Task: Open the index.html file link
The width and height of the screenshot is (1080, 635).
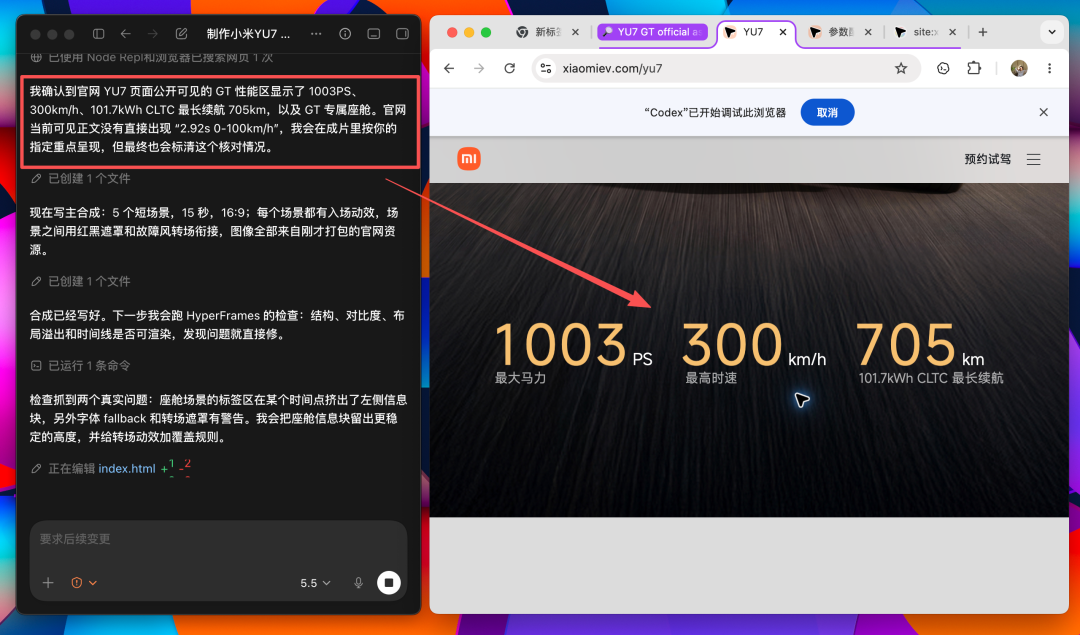Action: (x=127, y=468)
